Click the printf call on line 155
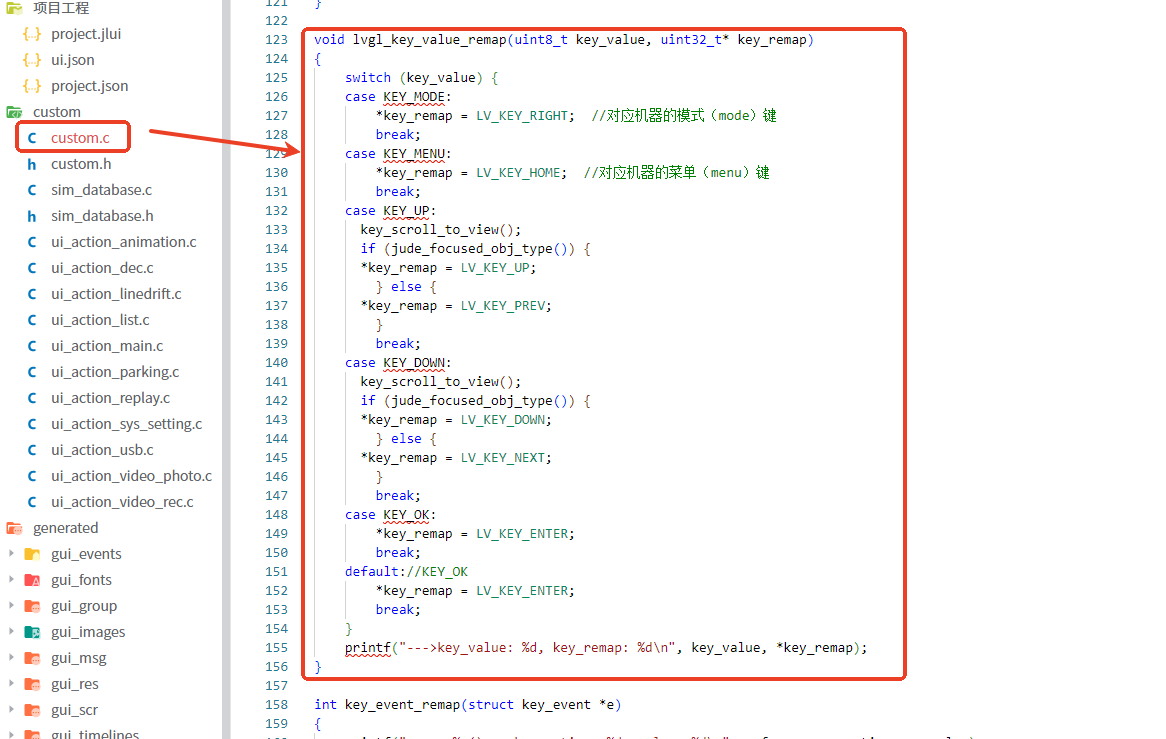Viewport: 1166px width, 739px height. (368, 648)
